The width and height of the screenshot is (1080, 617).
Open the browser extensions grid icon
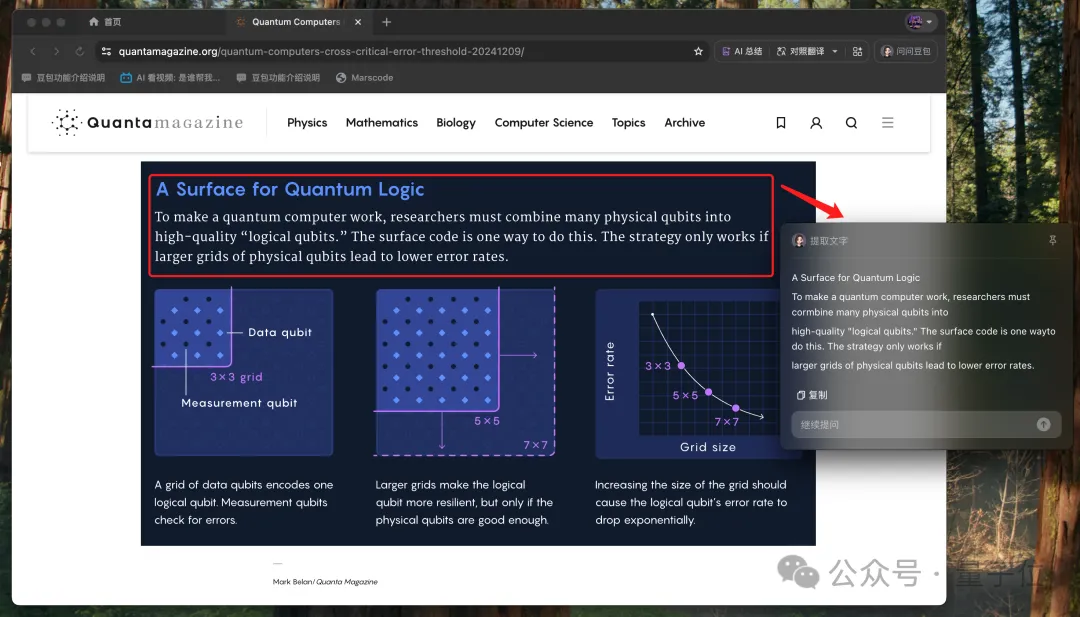click(858, 52)
